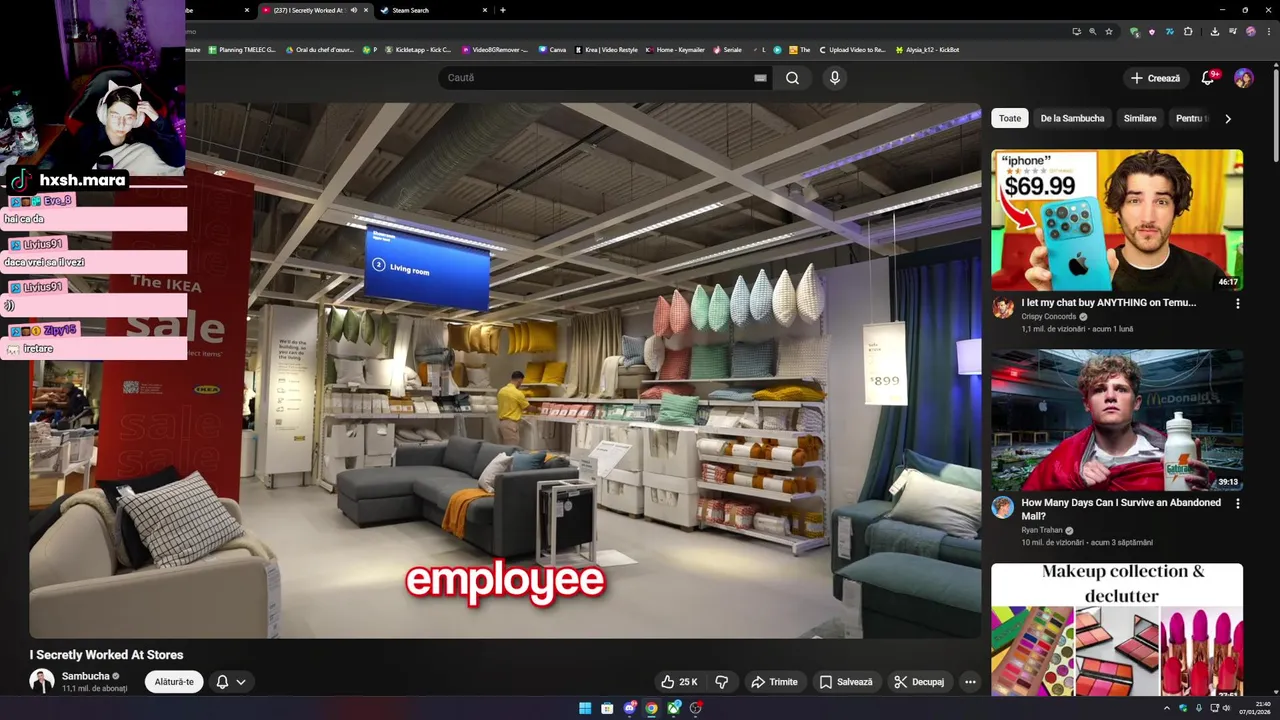
Task: Select the Similare filter chip
Action: pyautogui.click(x=1140, y=118)
